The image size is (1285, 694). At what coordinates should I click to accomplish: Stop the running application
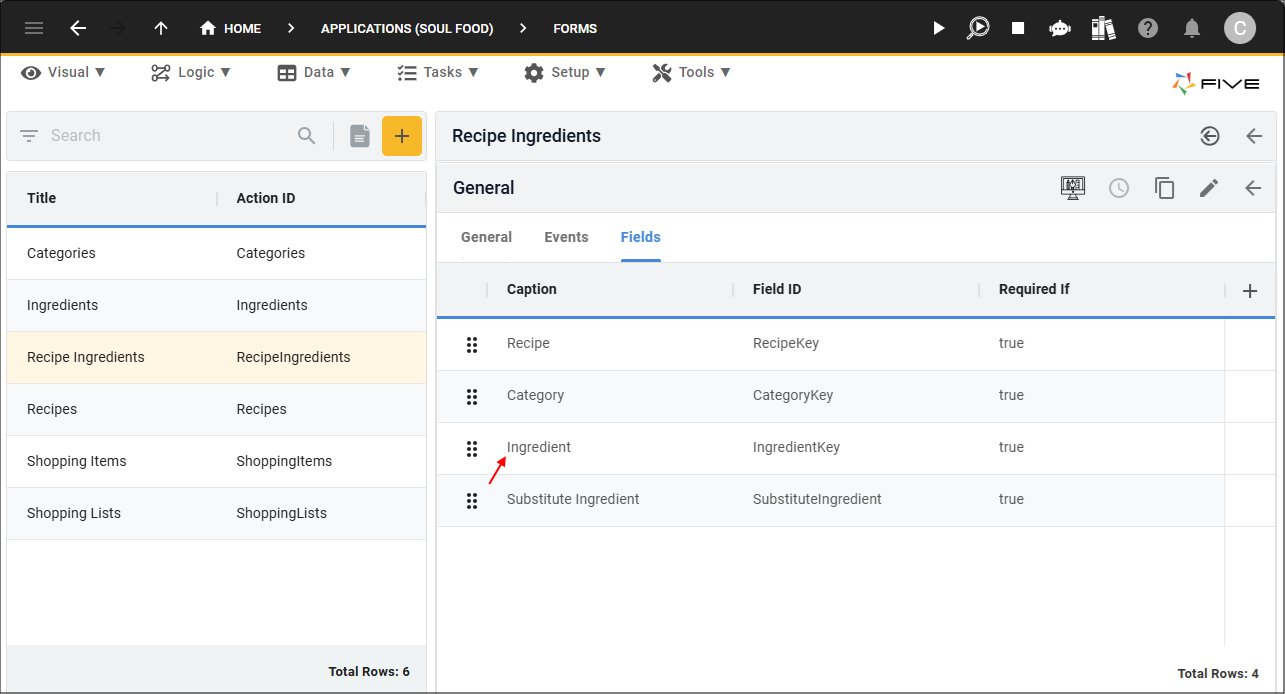1018,28
